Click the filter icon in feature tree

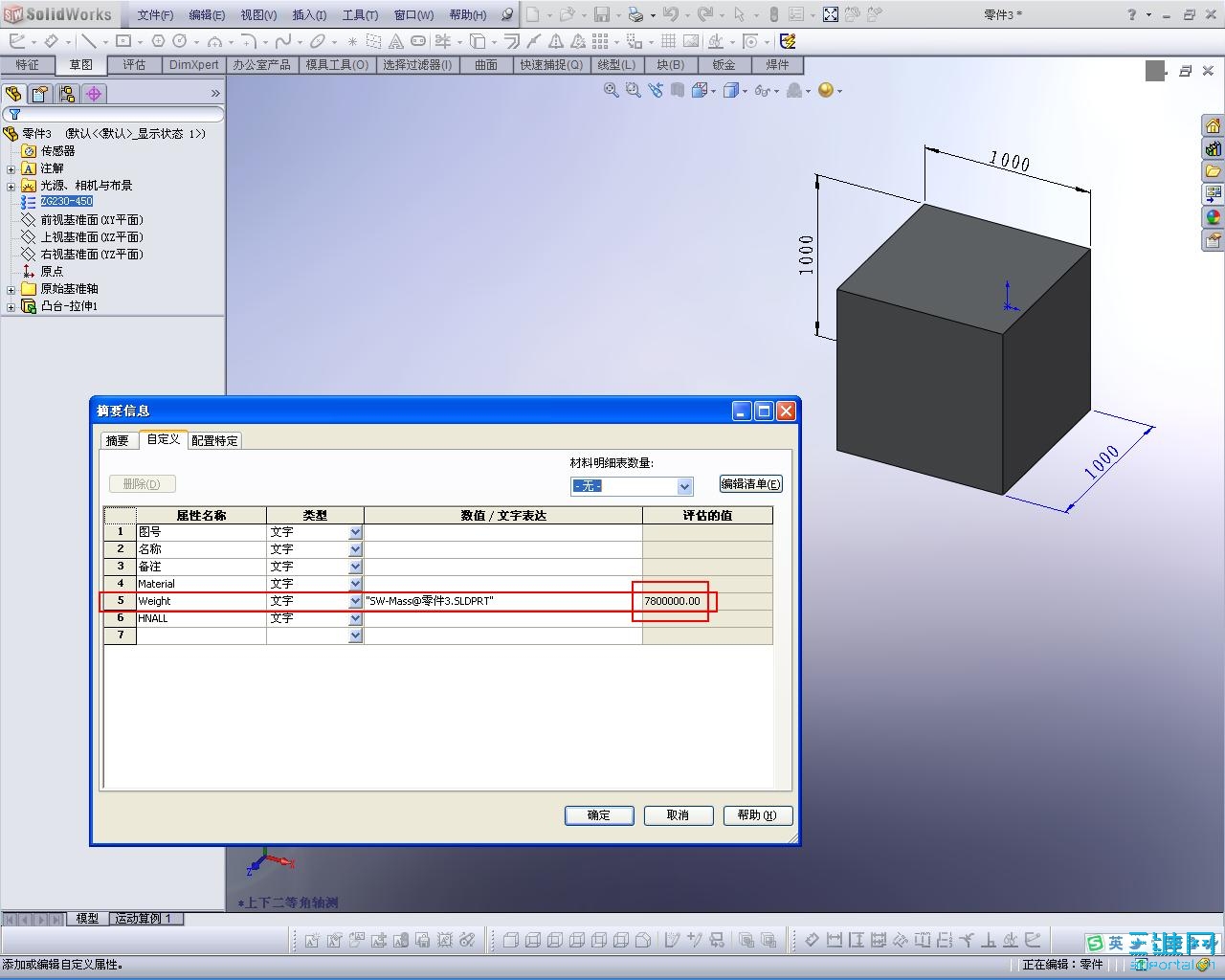tap(14, 114)
